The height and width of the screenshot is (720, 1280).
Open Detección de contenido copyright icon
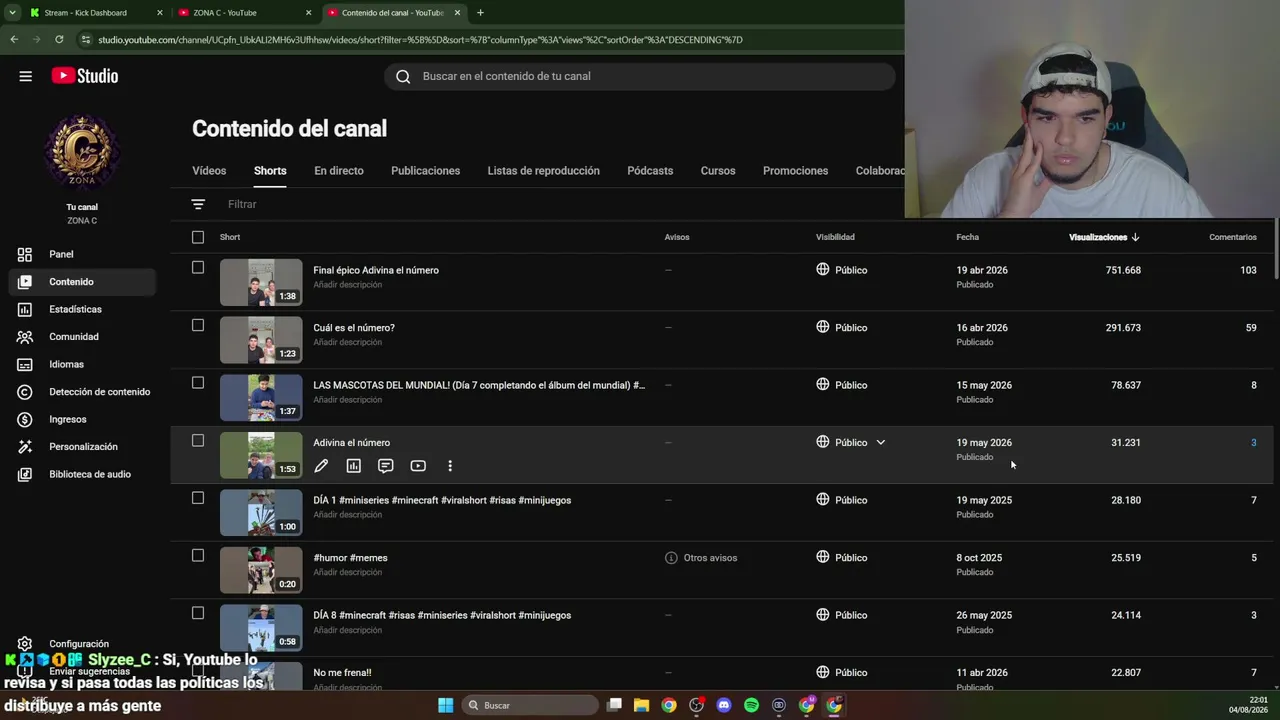(x=25, y=392)
